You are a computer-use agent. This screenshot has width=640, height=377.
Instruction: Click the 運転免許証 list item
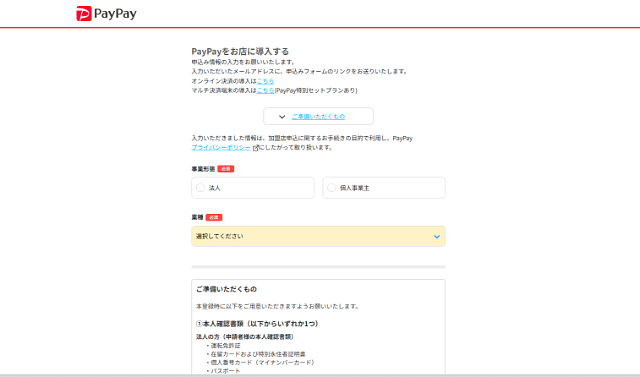click(x=224, y=346)
